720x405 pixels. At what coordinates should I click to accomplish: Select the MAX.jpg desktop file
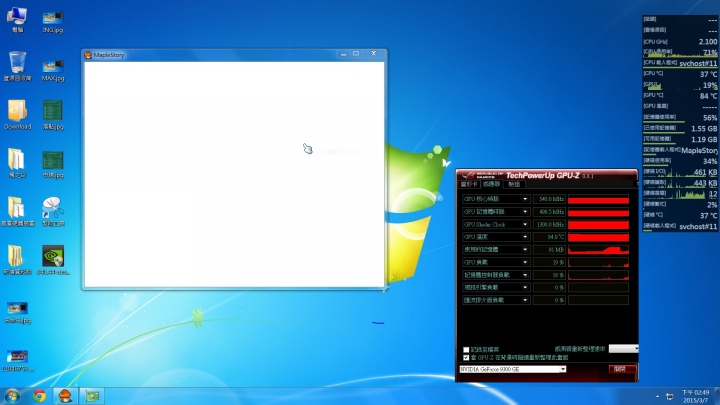click(x=53, y=70)
